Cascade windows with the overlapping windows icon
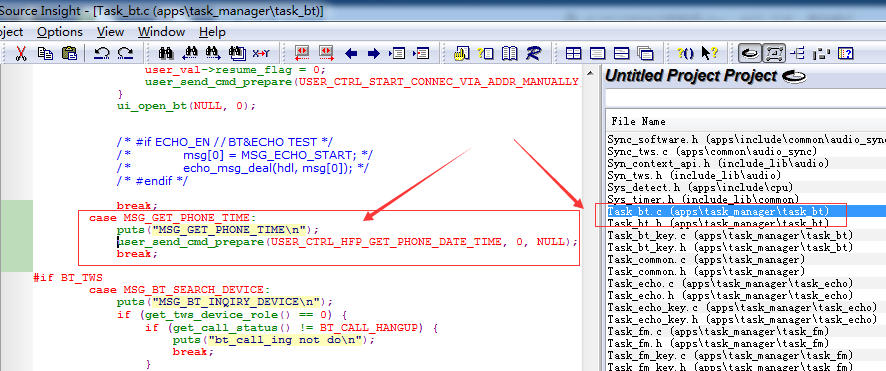The width and height of the screenshot is (886, 371). [x=645, y=54]
